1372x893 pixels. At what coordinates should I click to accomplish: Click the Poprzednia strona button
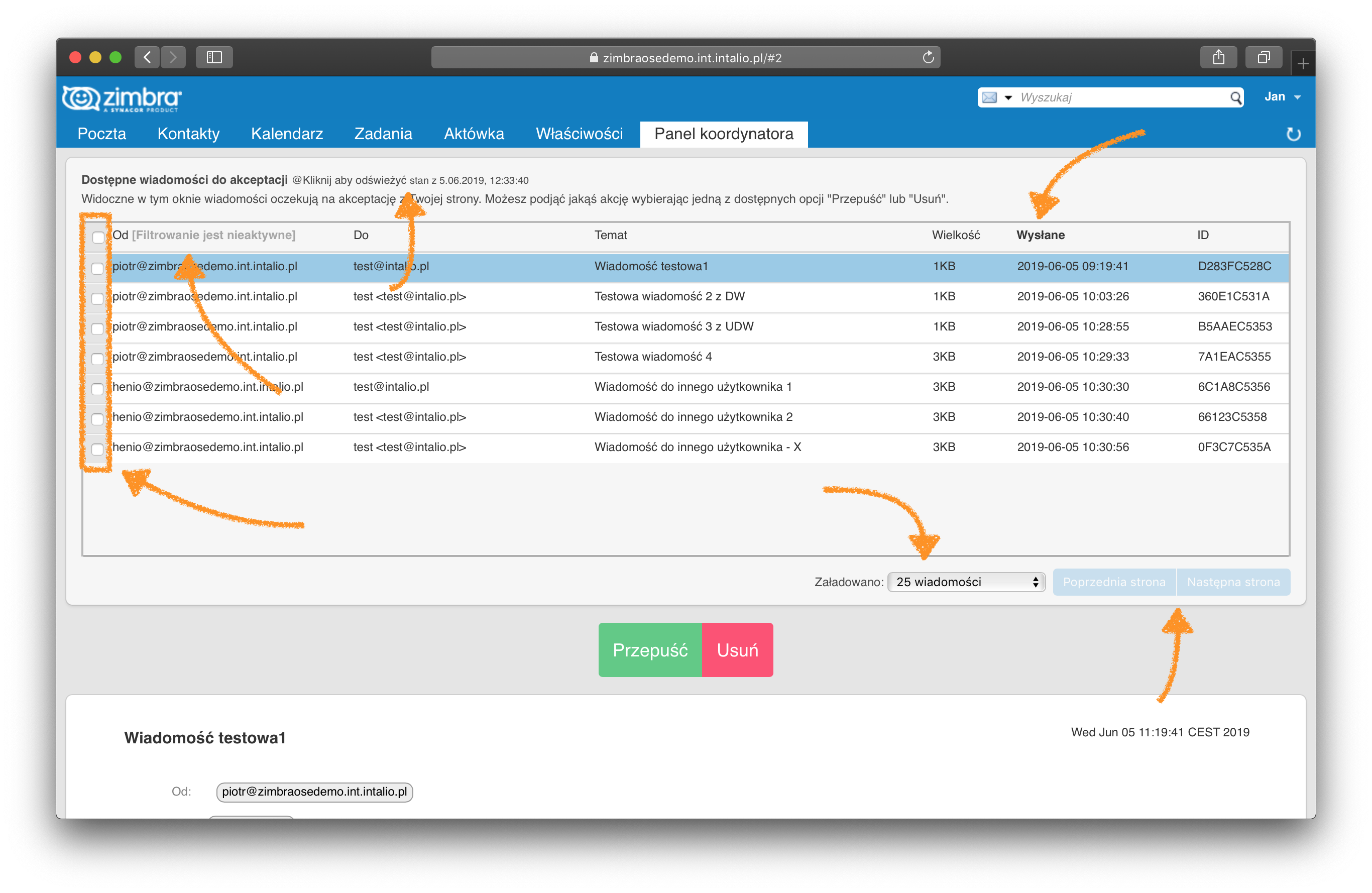[x=1114, y=582]
